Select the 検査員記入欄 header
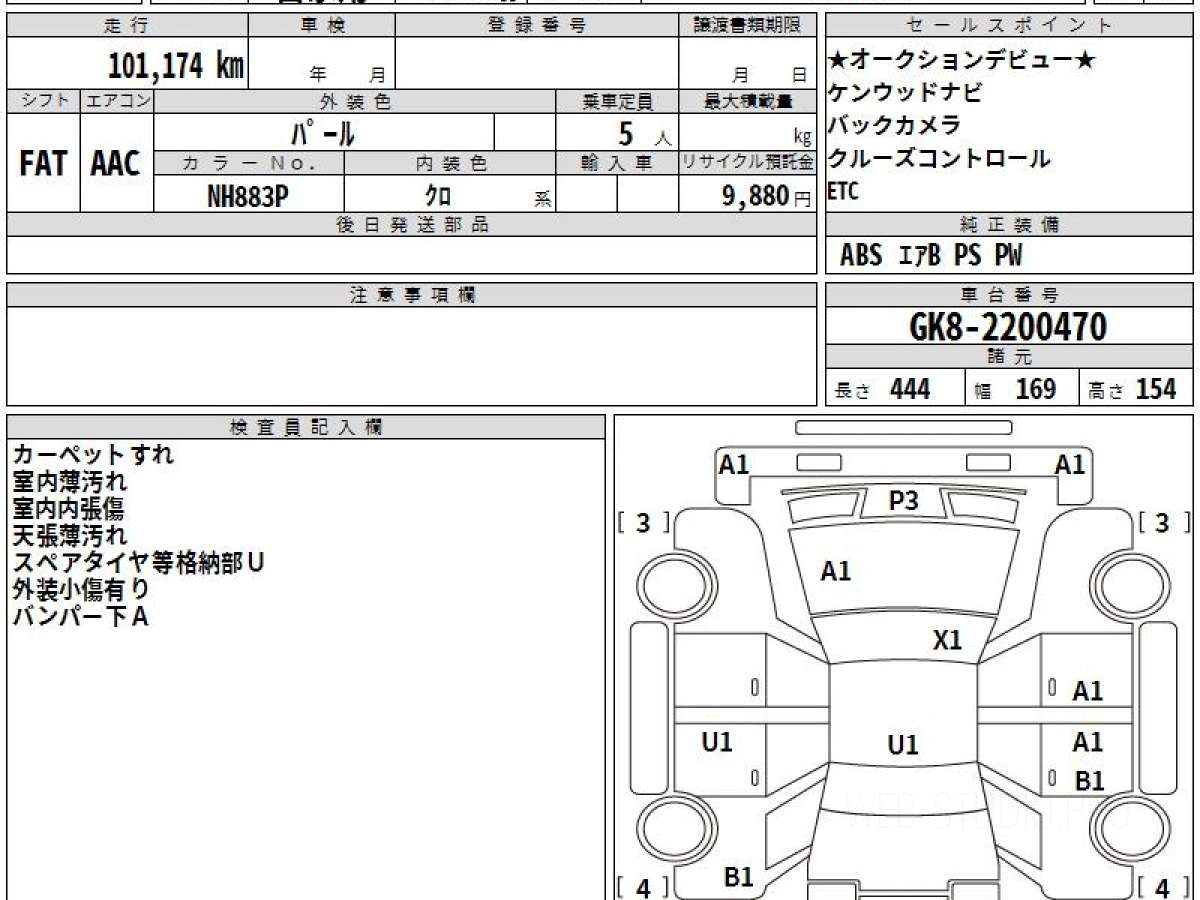Viewport: 1200px width, 900px height. [306, 427]
